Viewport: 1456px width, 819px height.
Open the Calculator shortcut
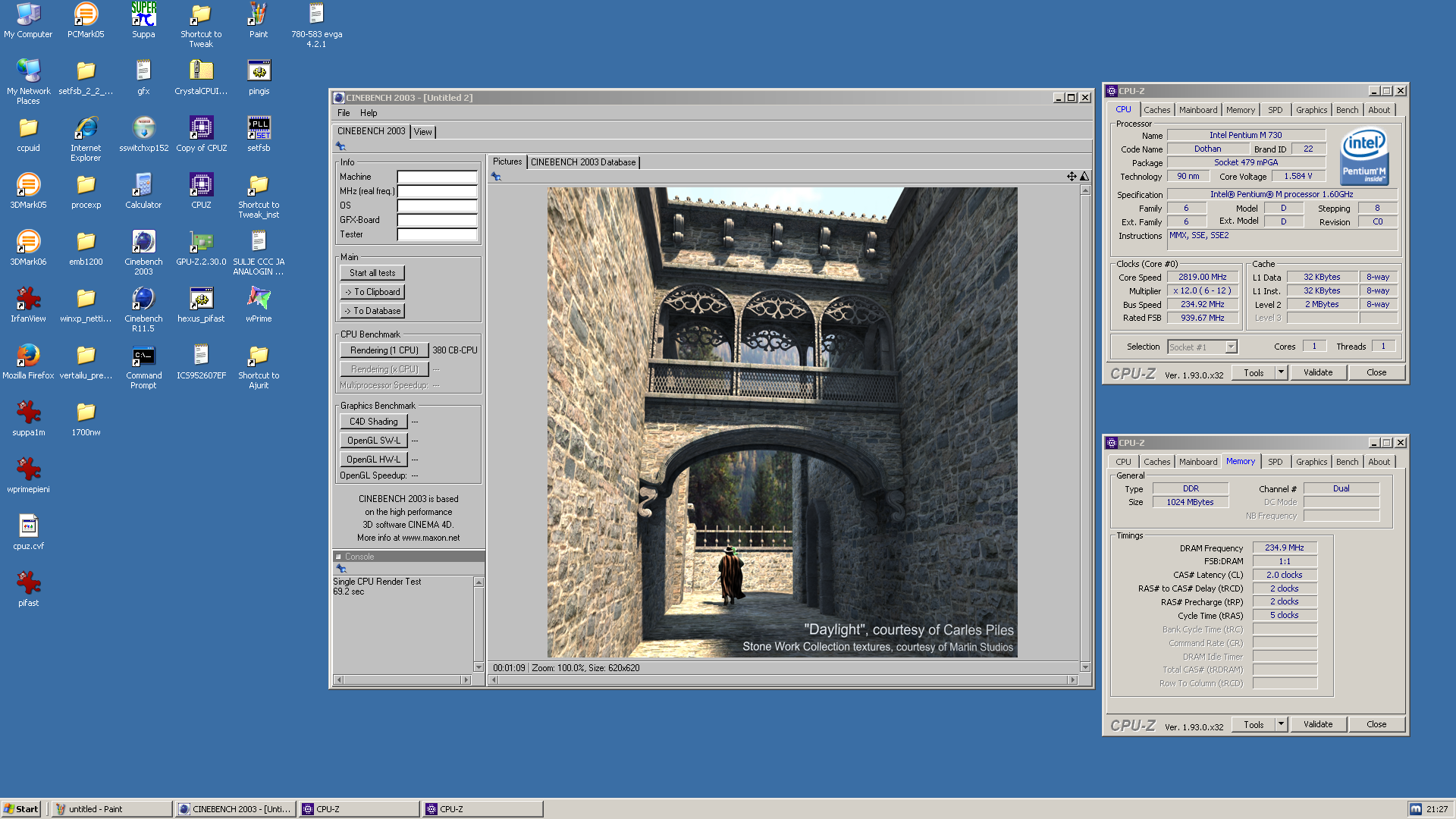[x=143, y=191]
